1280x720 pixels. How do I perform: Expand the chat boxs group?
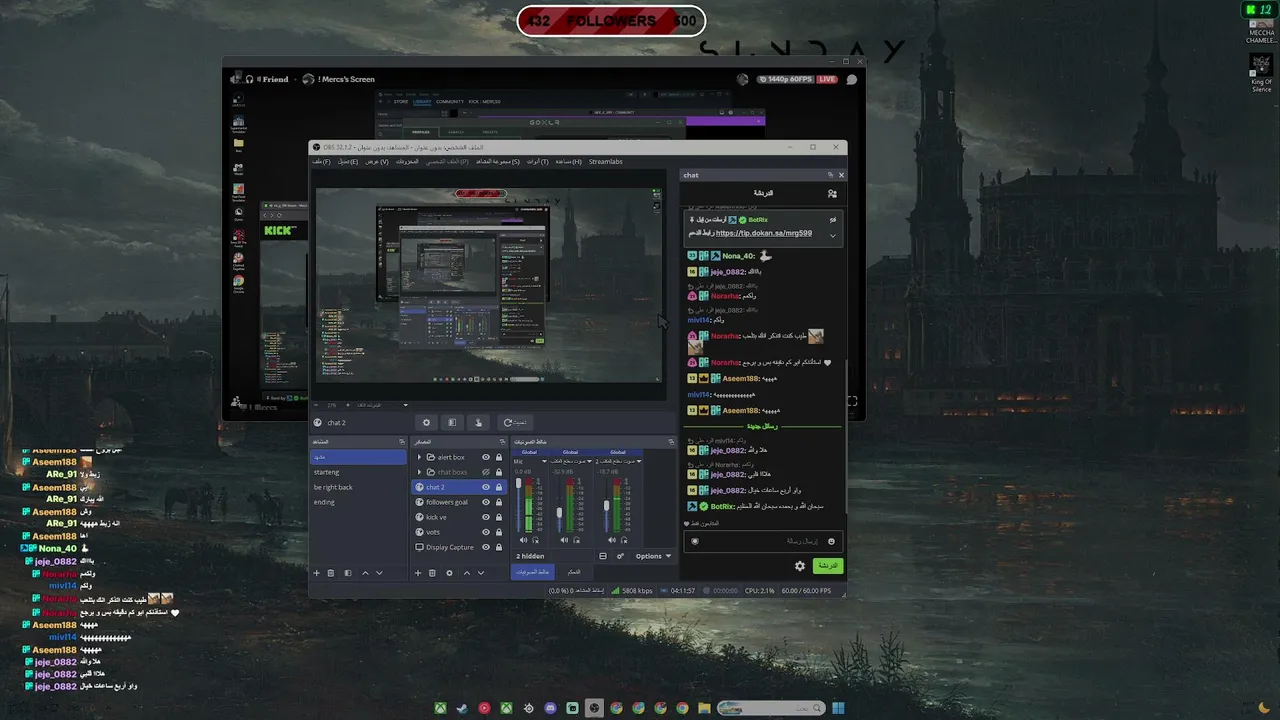419,472
